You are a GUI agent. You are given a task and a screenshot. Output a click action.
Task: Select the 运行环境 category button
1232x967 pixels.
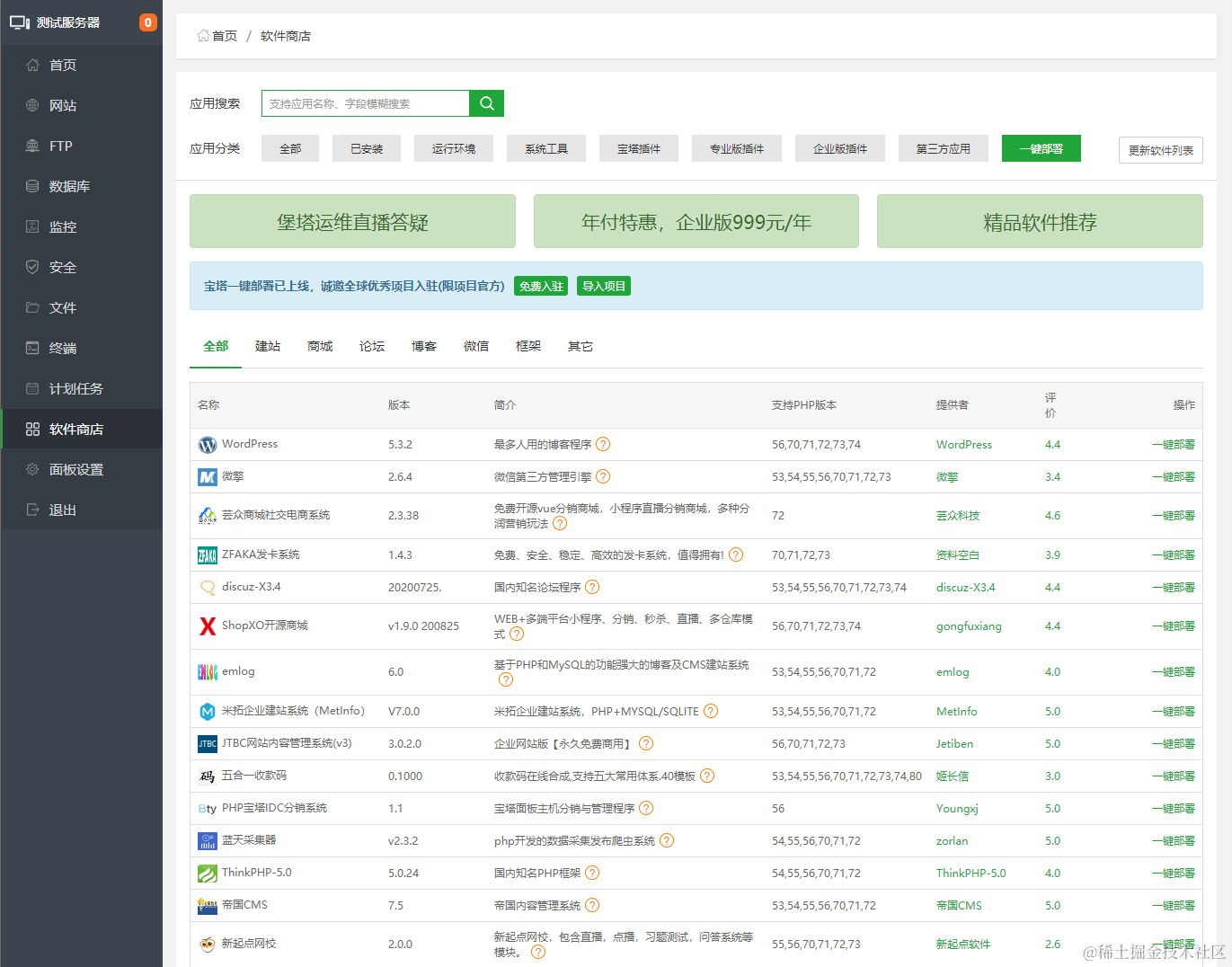(454, 148)
